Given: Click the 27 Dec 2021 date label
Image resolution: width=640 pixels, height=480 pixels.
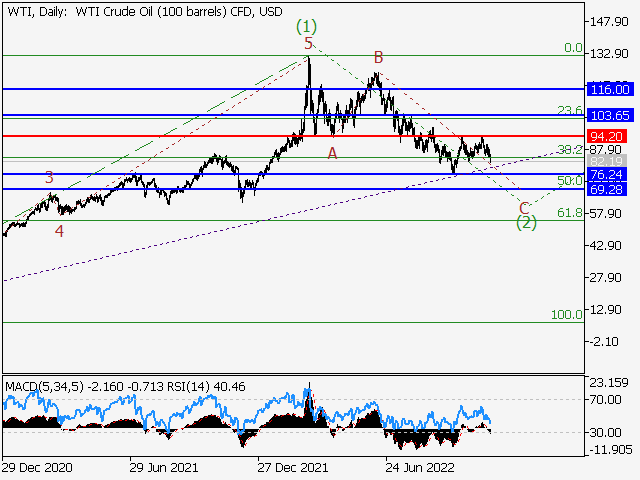Looking at the screenshot, I should (x=293, y=468).
